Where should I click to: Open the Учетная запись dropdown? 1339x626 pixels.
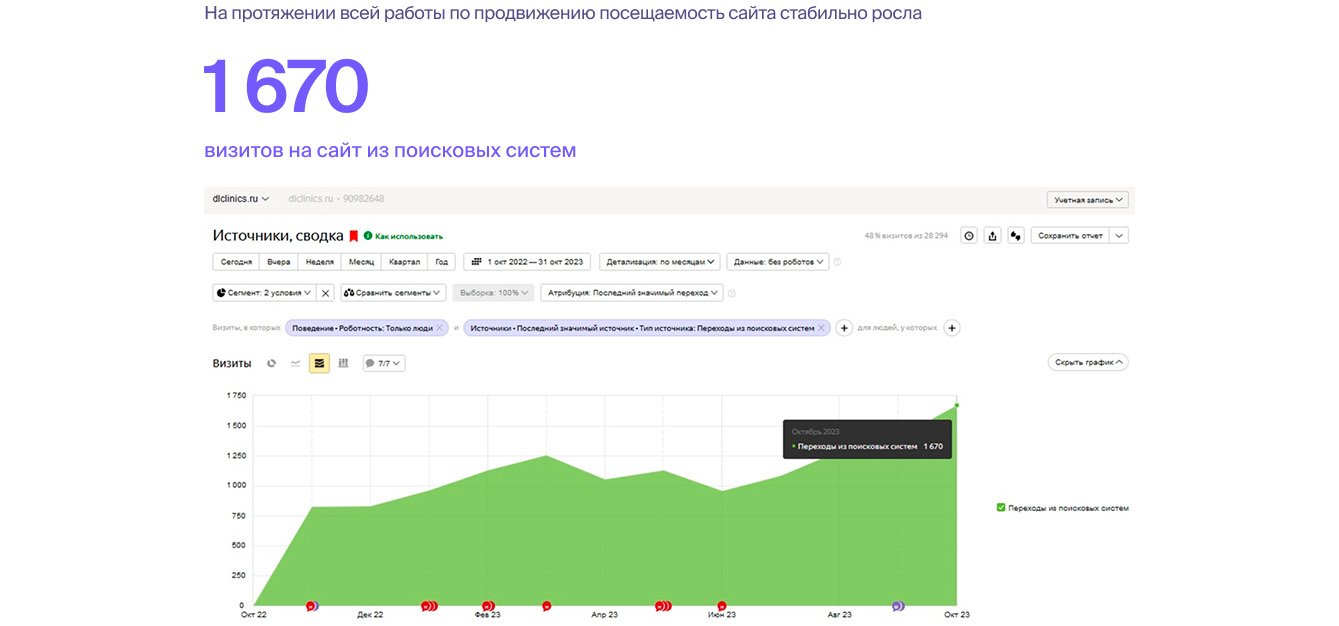pyautogui.click(x=1088, y=200)
